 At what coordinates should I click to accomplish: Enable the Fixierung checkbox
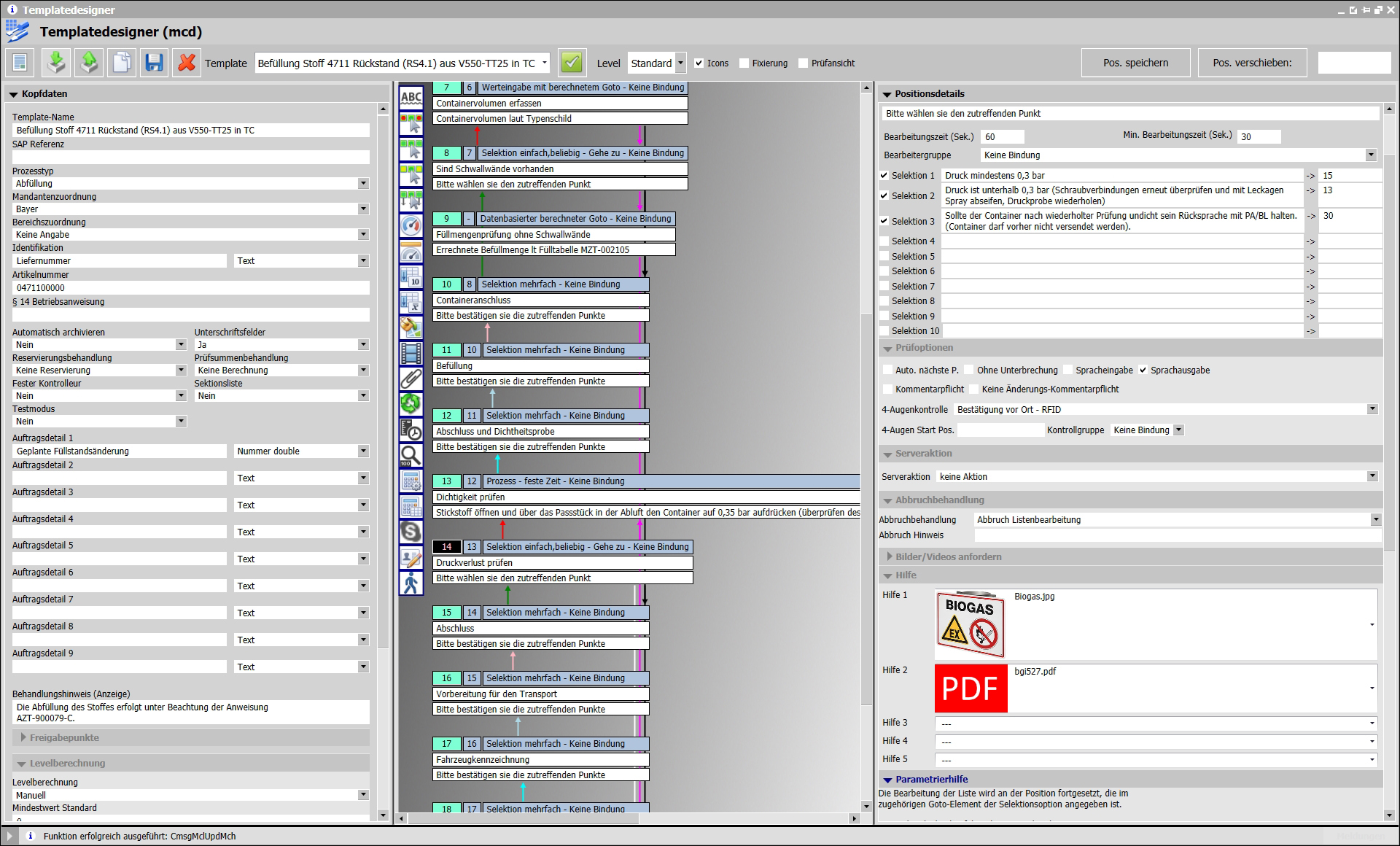pyautogui.click(x=744, y=63)
